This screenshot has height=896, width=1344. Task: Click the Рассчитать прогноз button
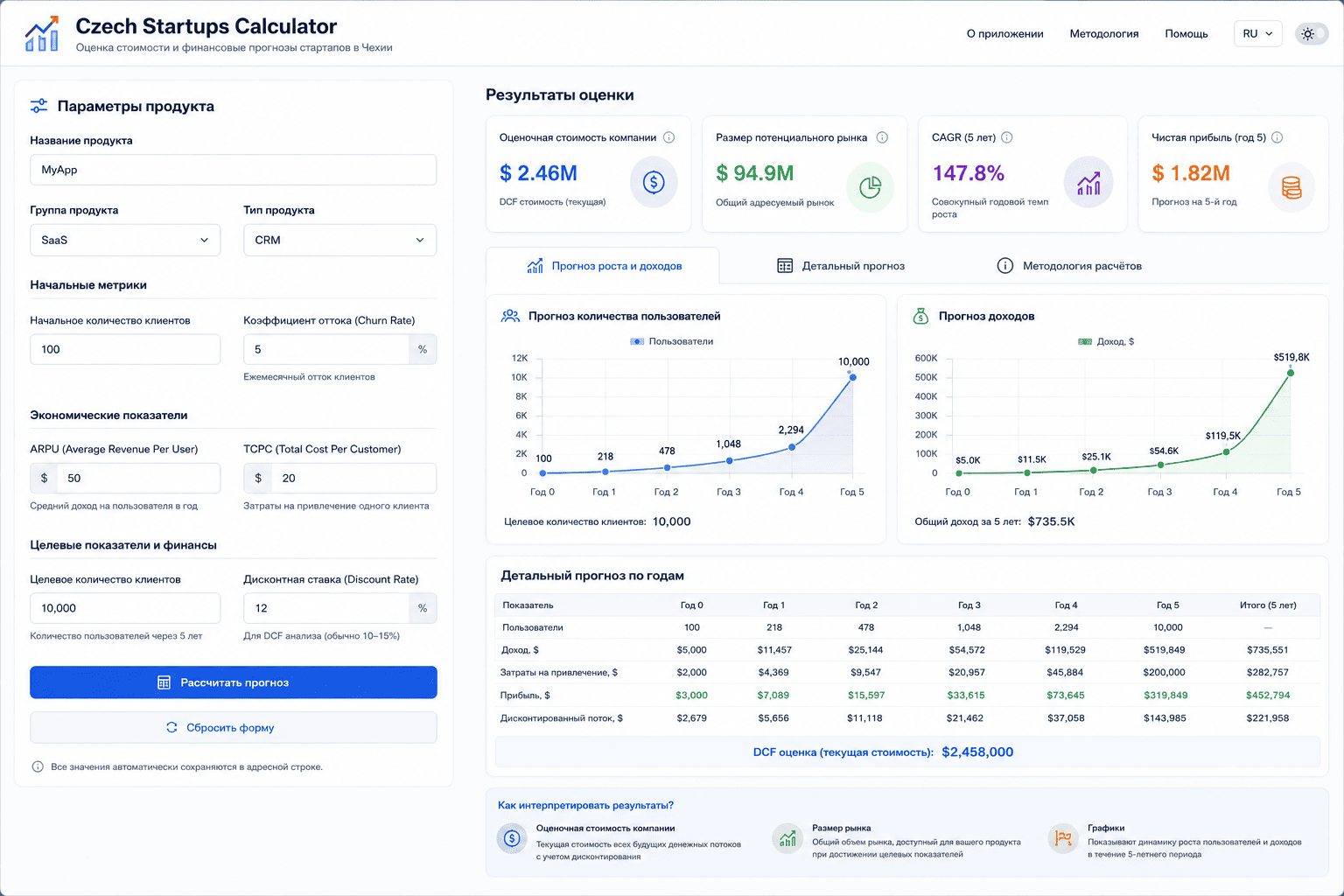[x=234, y=682]
